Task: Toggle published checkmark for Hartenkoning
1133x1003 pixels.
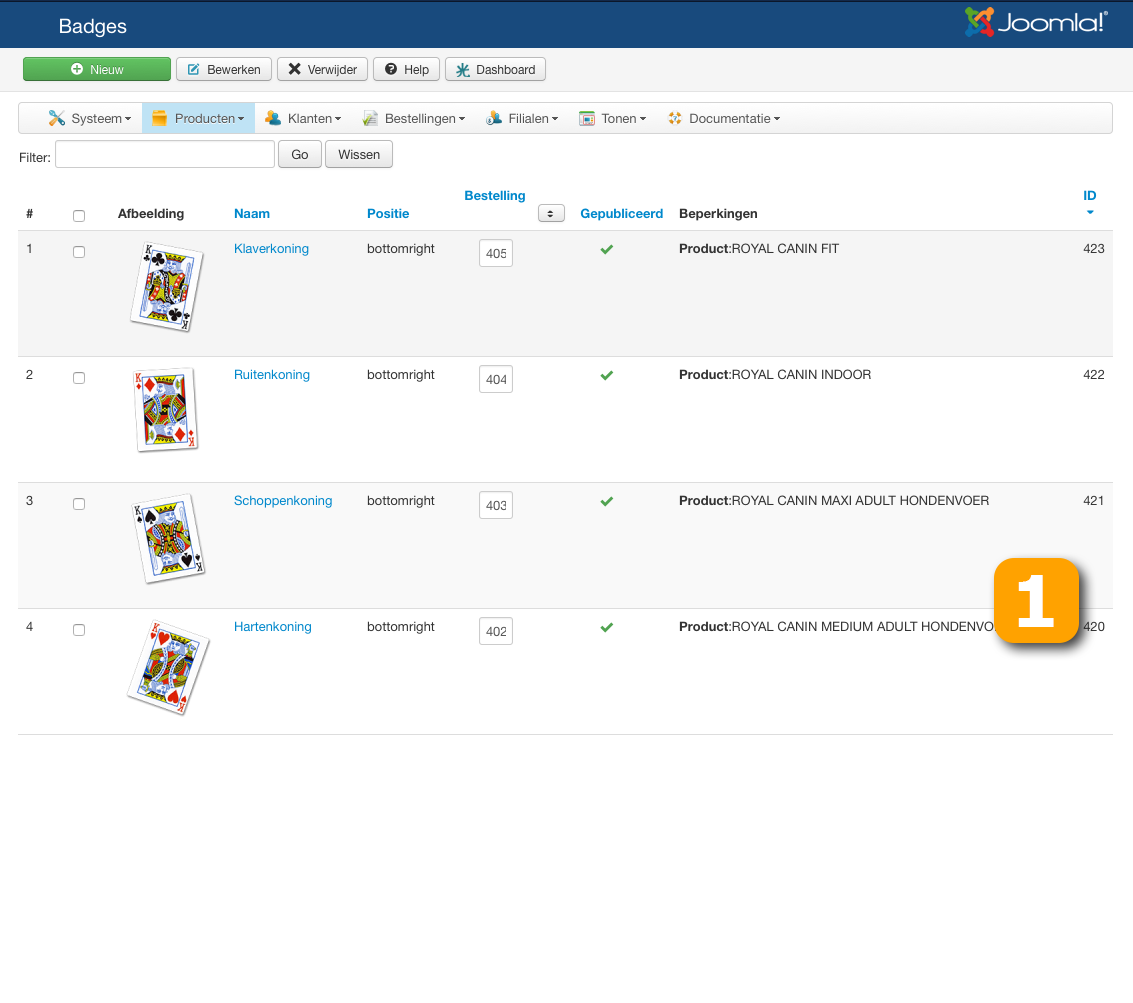Action: (x=607, y=627)
